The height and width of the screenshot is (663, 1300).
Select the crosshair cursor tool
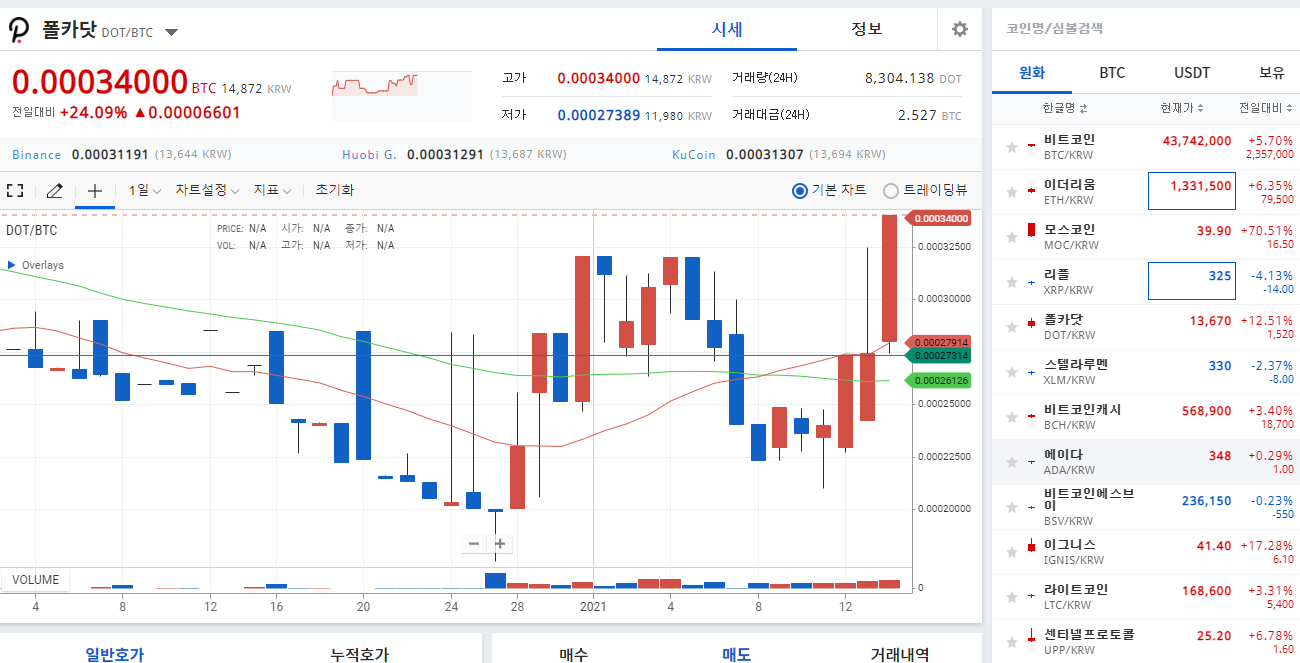95,190
